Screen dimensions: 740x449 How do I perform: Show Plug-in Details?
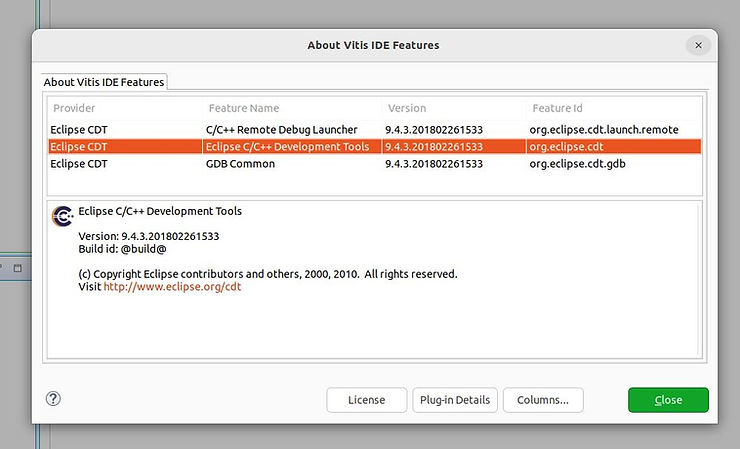455,400
